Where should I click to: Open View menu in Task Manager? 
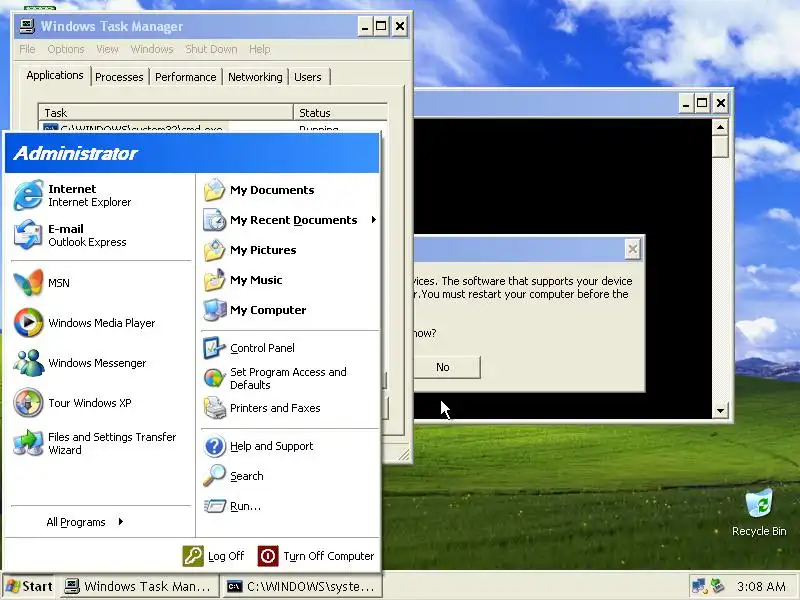point(107,49)
